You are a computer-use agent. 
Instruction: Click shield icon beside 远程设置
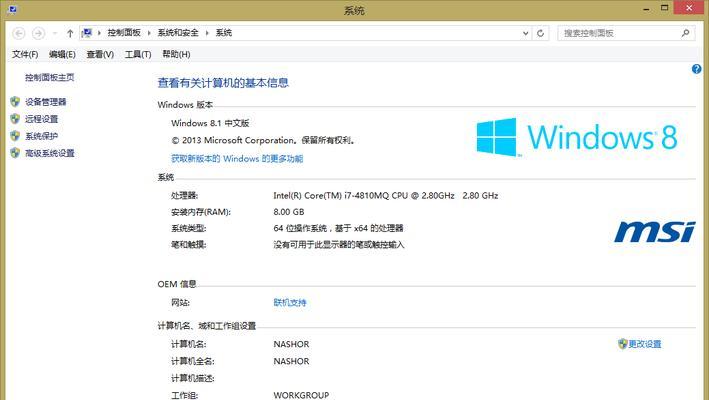[15, 119]
